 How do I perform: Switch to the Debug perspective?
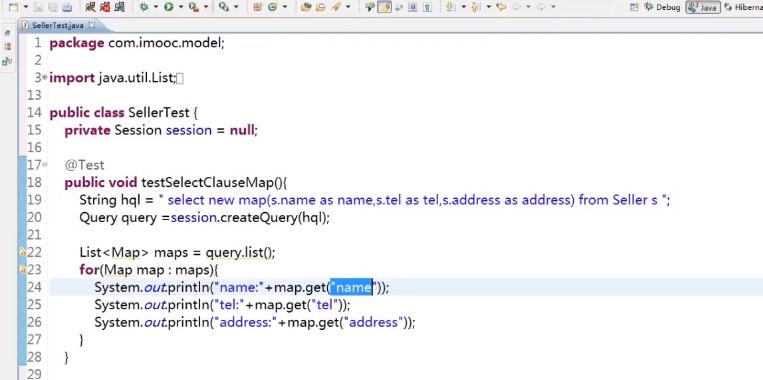tap(662, 7)
